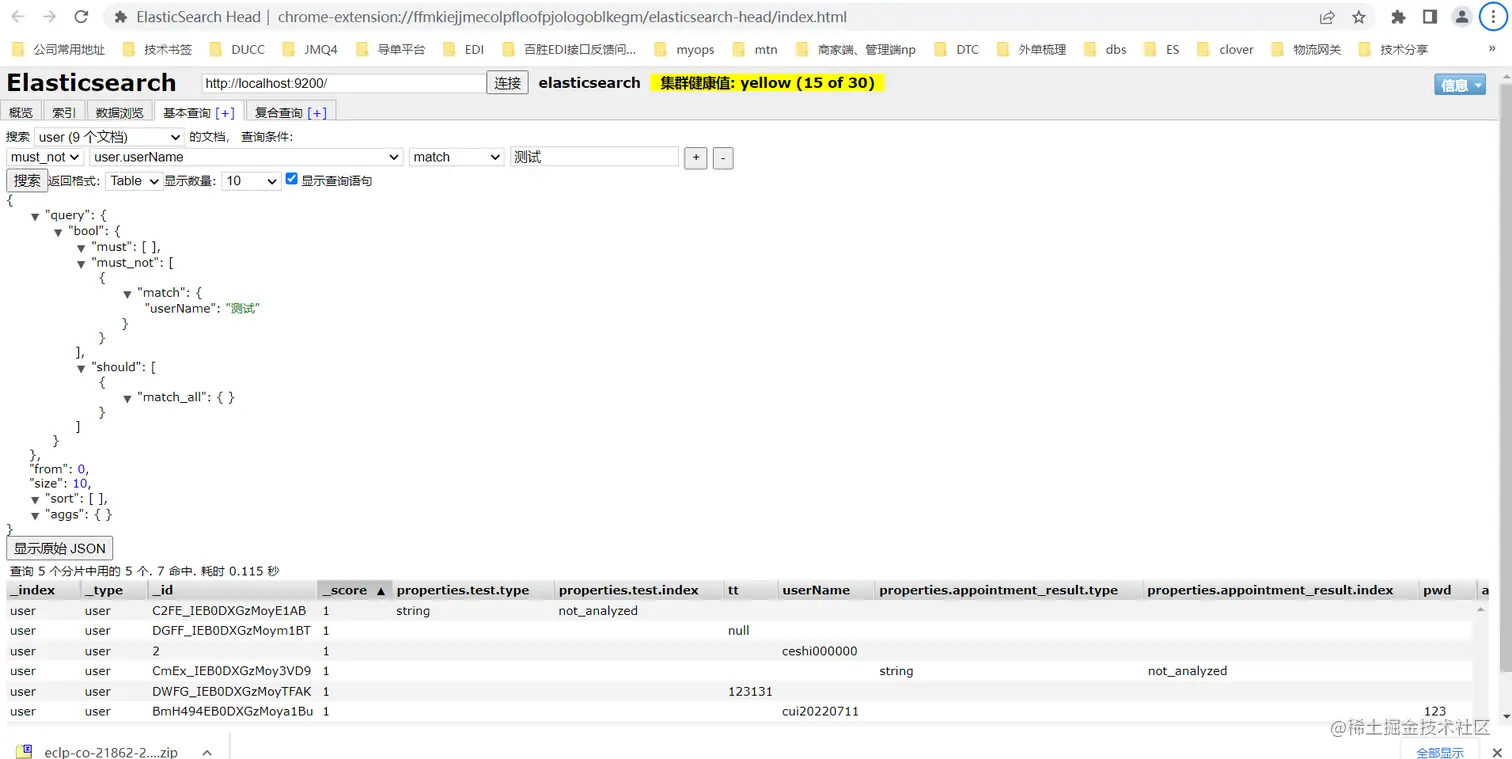Image resolution: width=1512 pixels, height=759 pixels.
Task: Open the mtn bookmark folder
Action: tap(755, 49)
